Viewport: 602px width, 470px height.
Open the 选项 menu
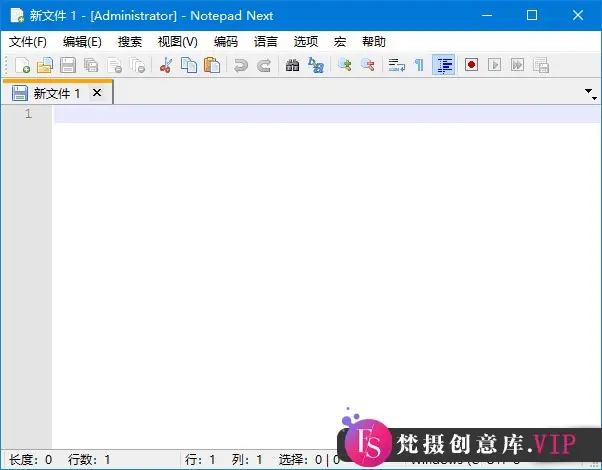coord(306,41)
